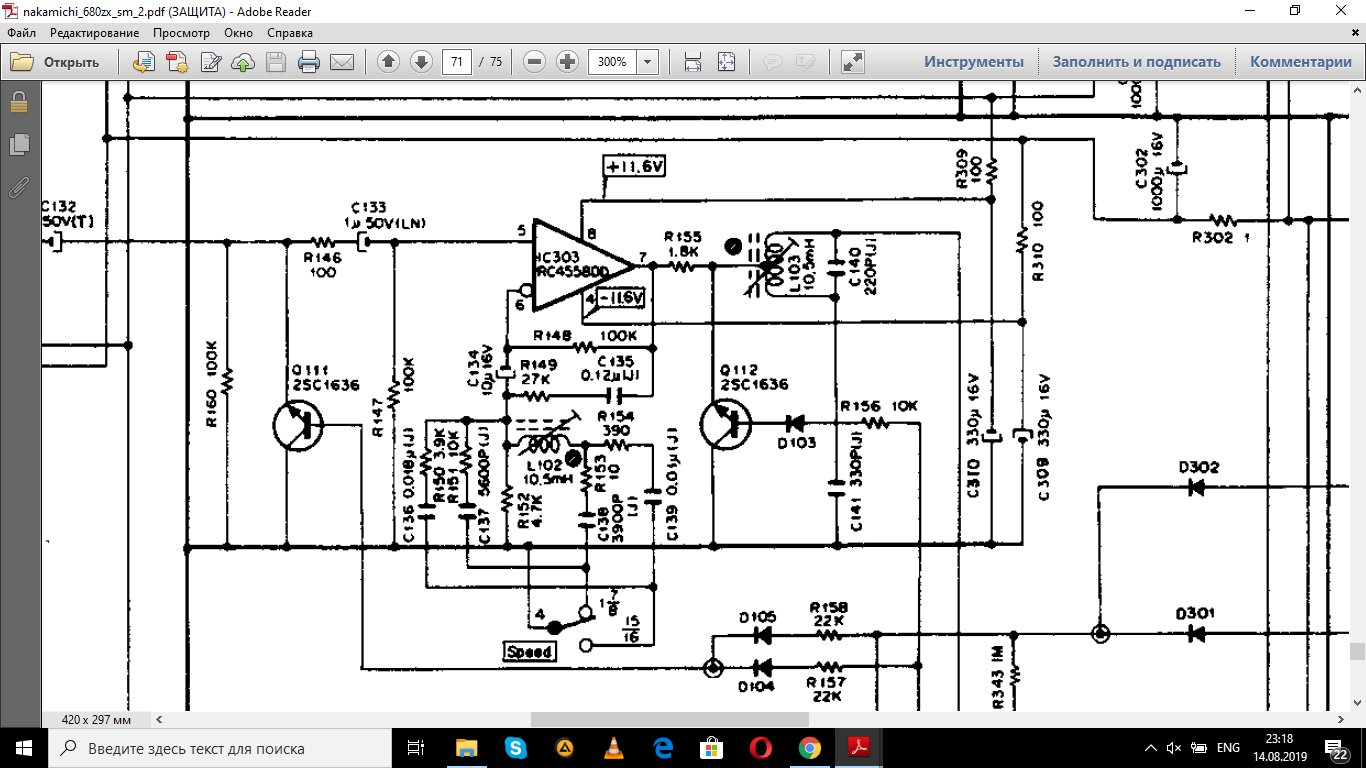Image resolution: width=1366 pixels, height=768 pixels.
Task: Click the horizontal scrollbar thumb
Action: (669, 719)
